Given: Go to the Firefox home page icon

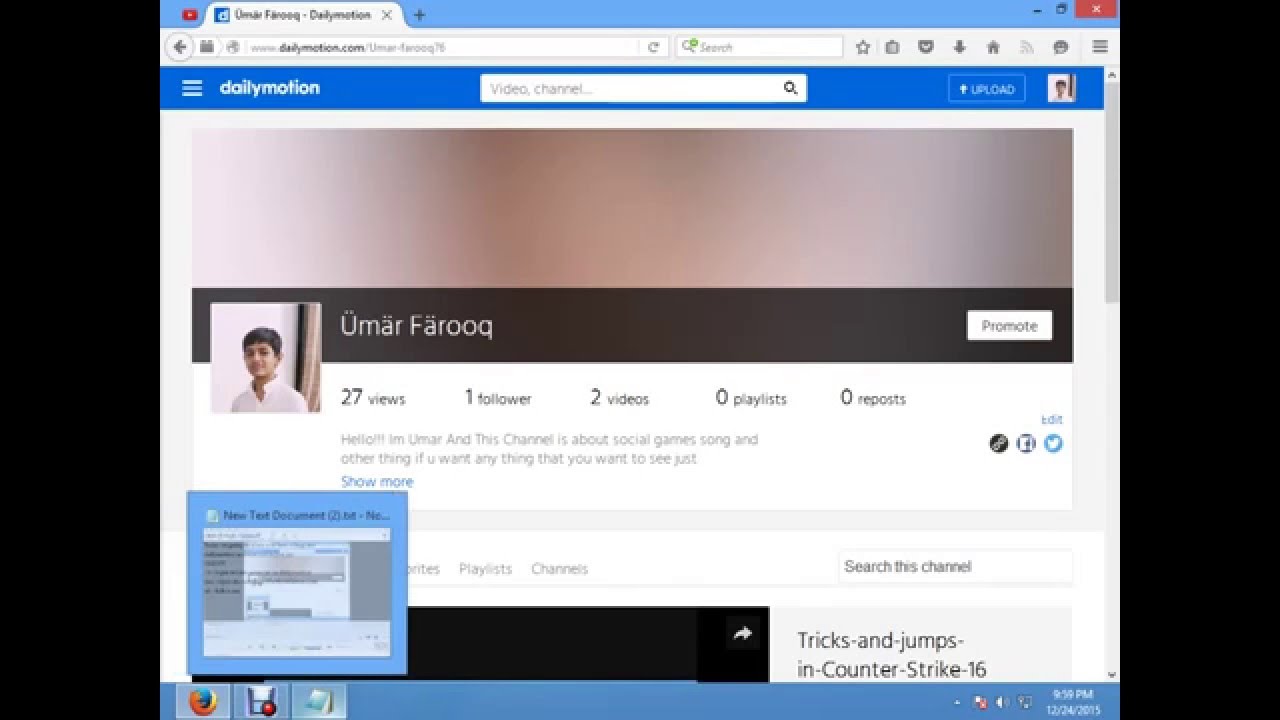Looking at the screenshot, I should pyautogui.click(x=993, y=47).
